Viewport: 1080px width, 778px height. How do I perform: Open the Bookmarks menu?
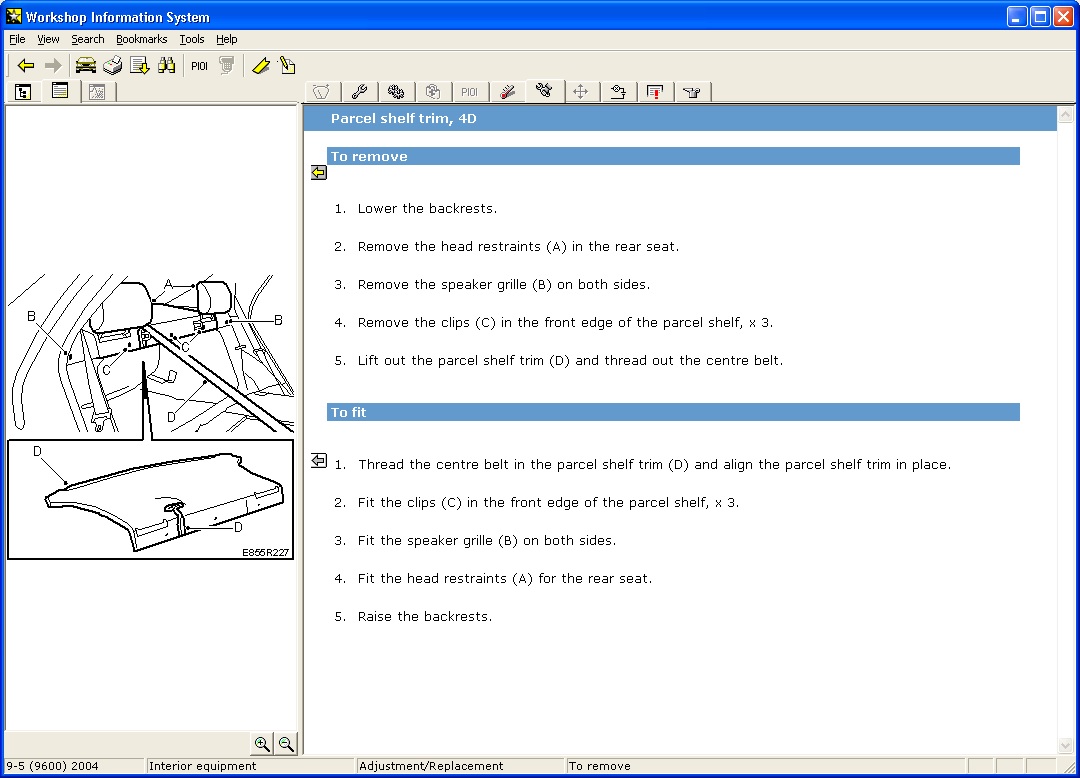[x=141, y=39]
